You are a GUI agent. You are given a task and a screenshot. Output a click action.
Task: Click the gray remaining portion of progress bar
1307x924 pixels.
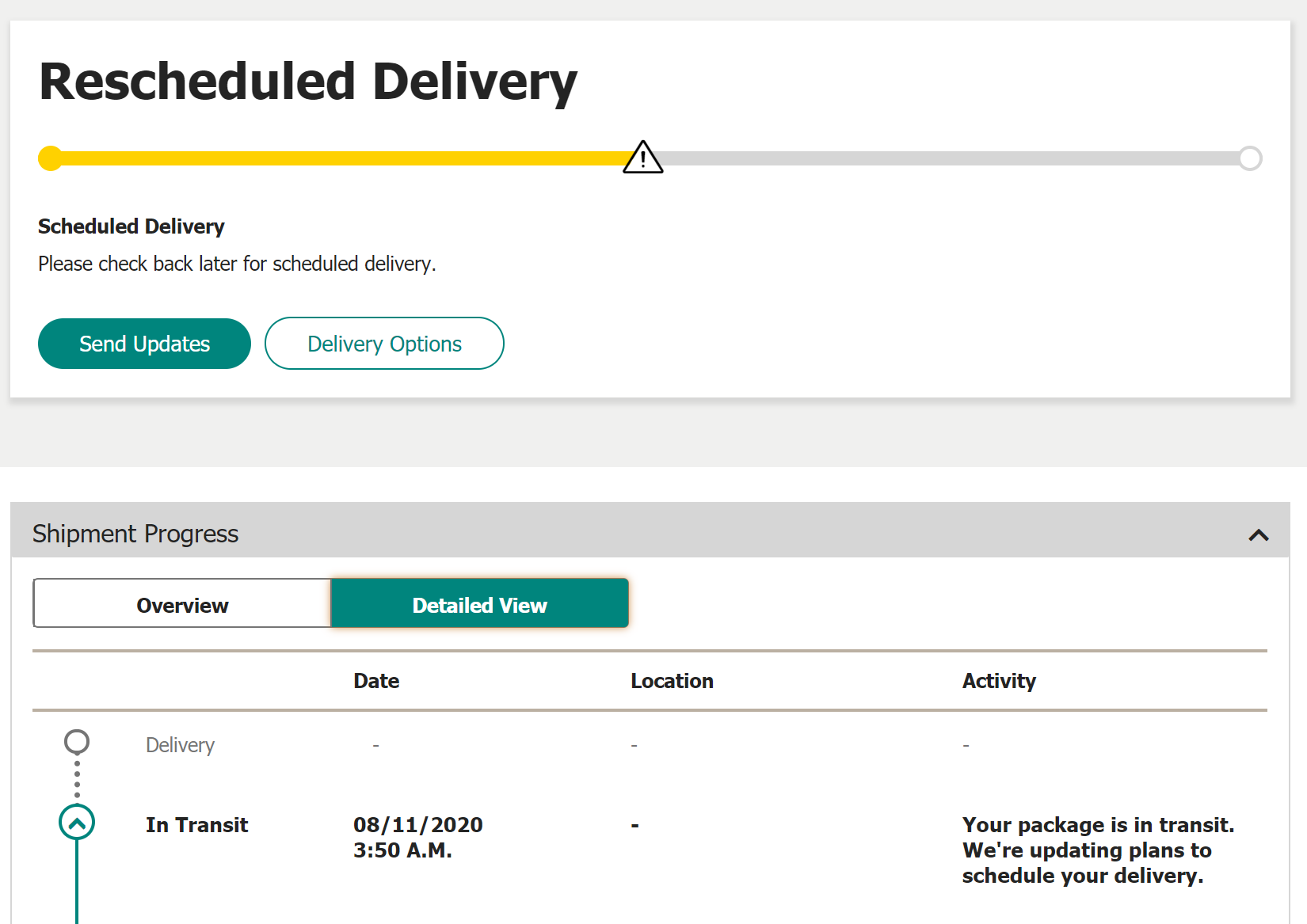[951, 158]
